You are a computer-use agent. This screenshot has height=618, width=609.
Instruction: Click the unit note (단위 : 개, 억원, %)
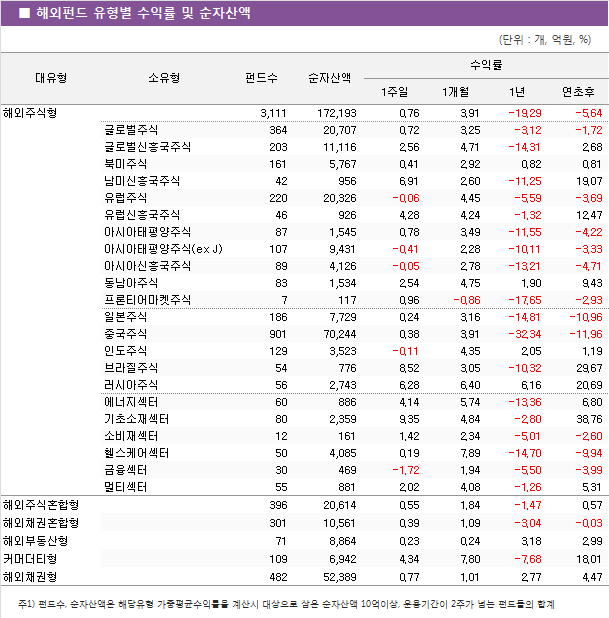click(545, 39)
